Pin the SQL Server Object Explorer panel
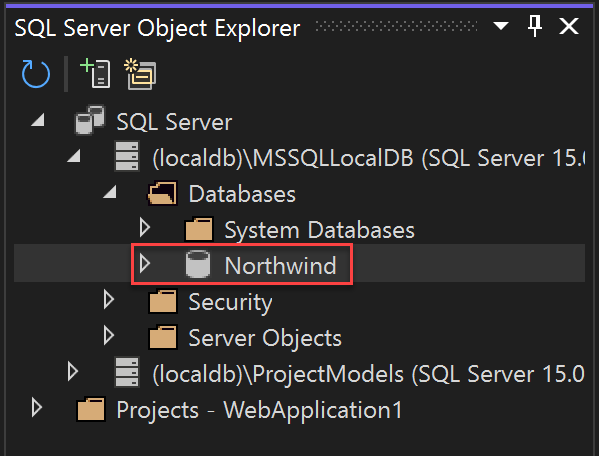 [535, 26]
